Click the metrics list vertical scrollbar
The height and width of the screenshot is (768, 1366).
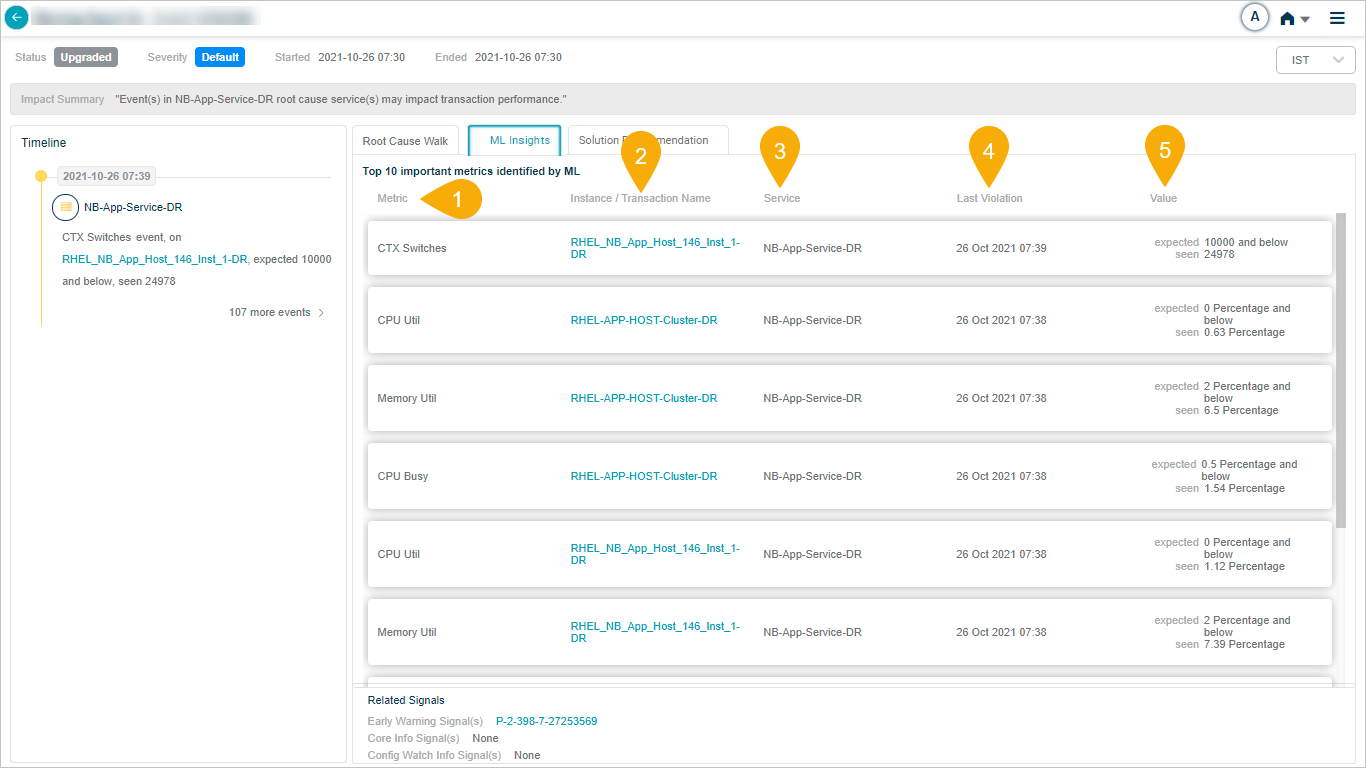click(x=1341, y=370)
